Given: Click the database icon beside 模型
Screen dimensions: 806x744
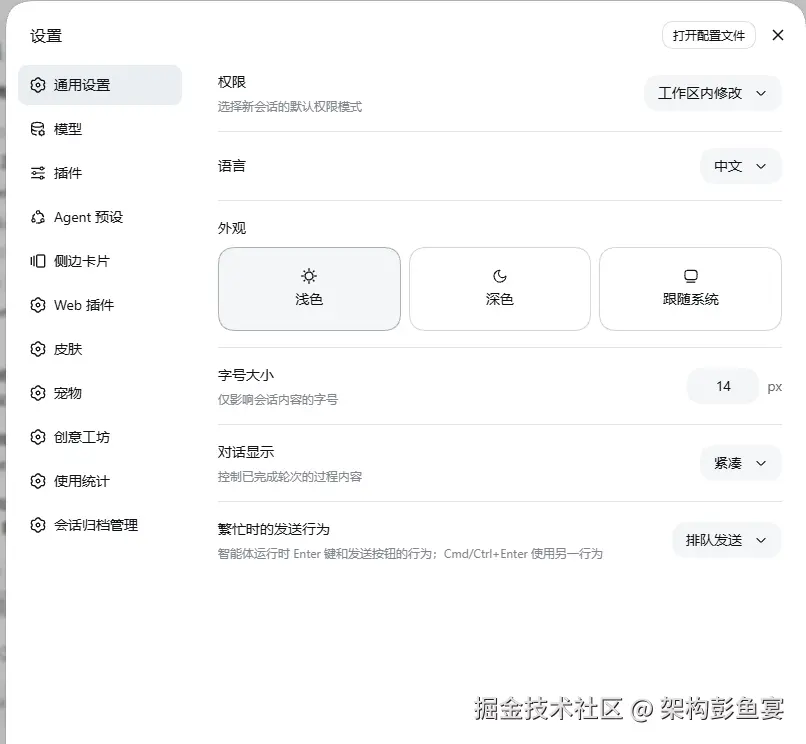Looking at the screenshot, I should click(38, 129).
